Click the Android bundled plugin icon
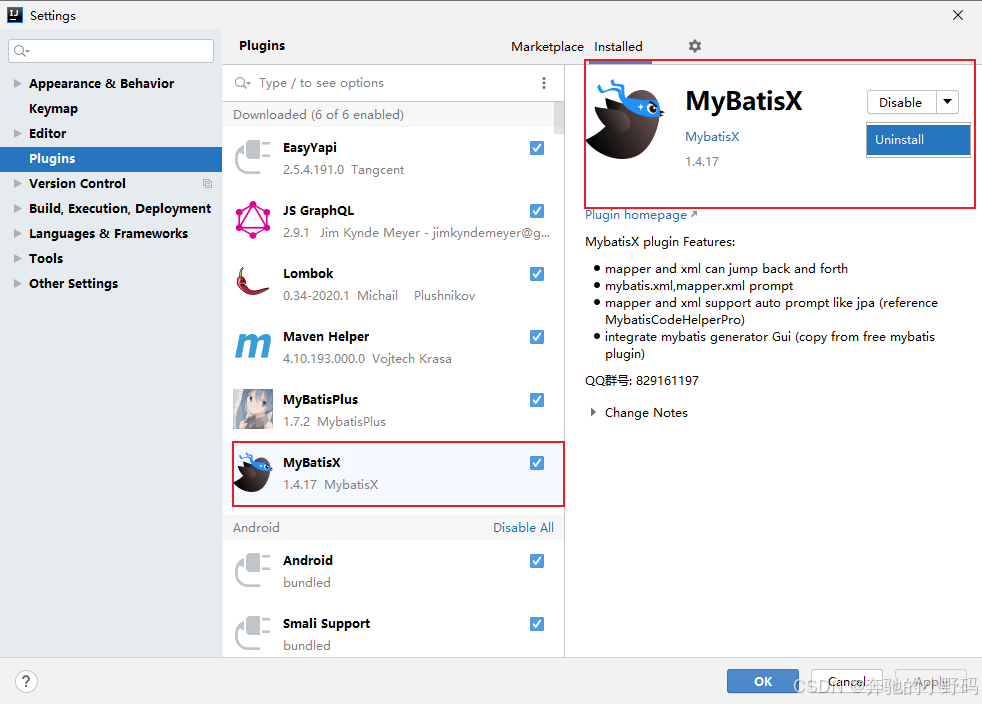Image resolution: width=982 pixels, height=704 pixels. point(252,570)
